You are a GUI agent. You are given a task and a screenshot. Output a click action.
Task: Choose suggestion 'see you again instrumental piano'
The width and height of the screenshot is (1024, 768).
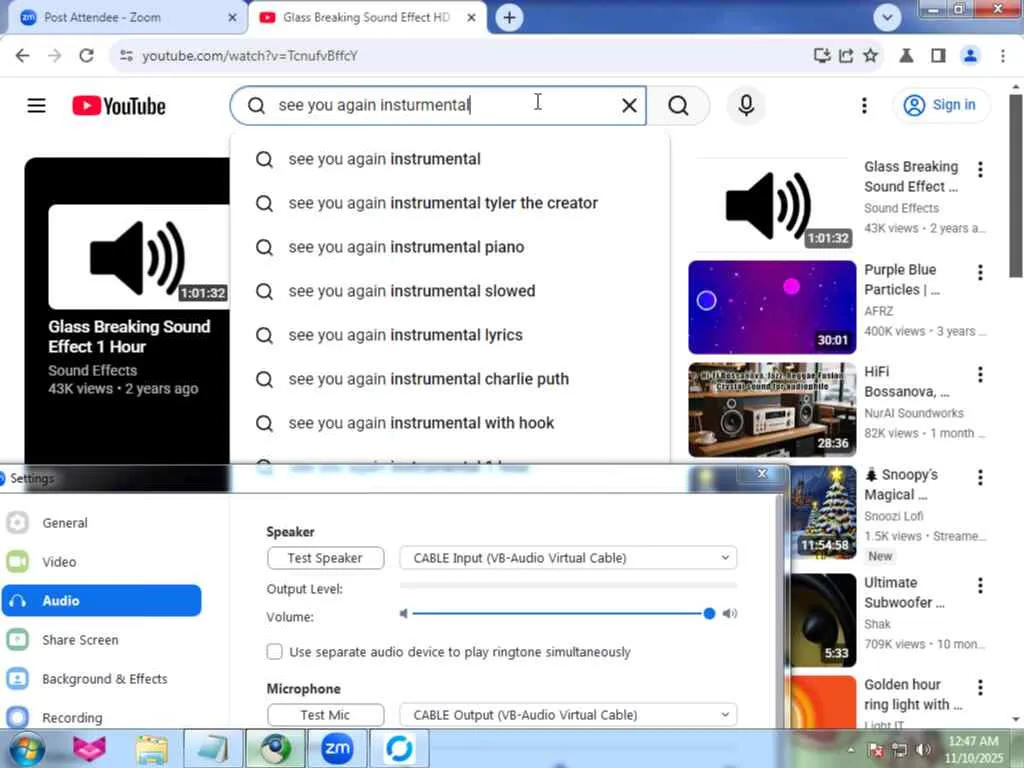[x=450, y=247]
